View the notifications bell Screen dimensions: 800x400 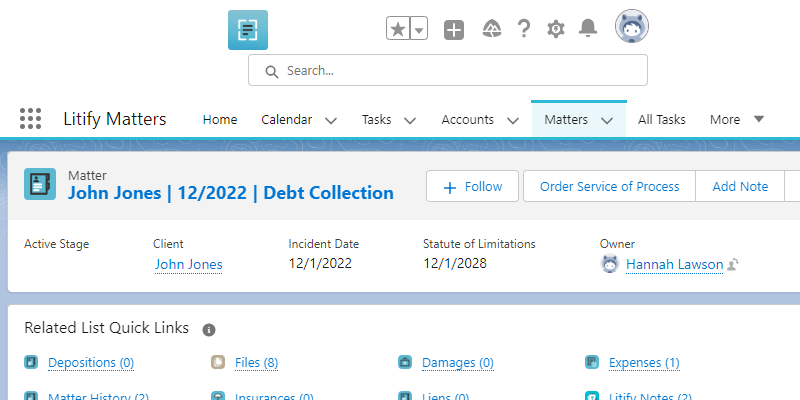click(x=588, y=29)
